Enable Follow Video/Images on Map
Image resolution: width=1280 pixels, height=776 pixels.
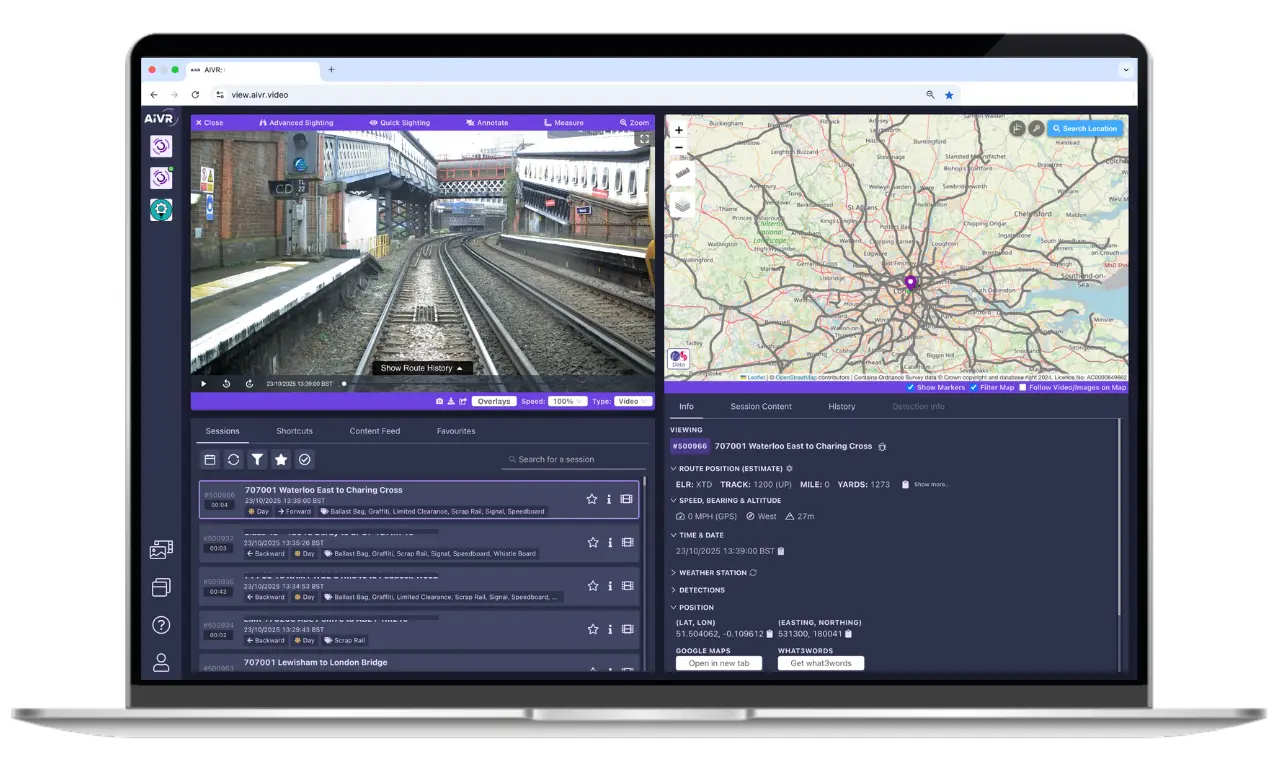pos(1022,388)
